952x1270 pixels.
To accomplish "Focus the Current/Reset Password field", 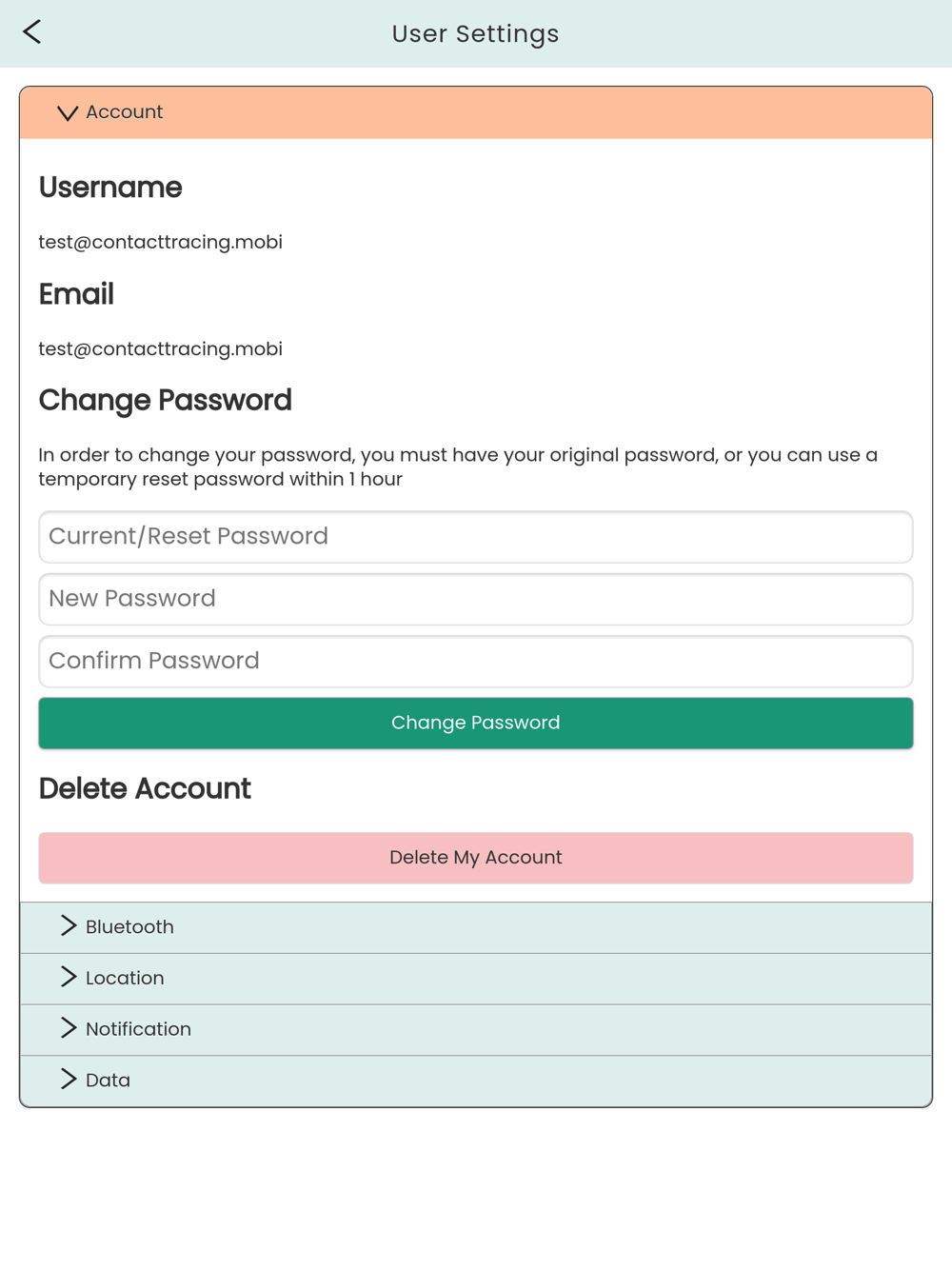I will tap(475, 537).
